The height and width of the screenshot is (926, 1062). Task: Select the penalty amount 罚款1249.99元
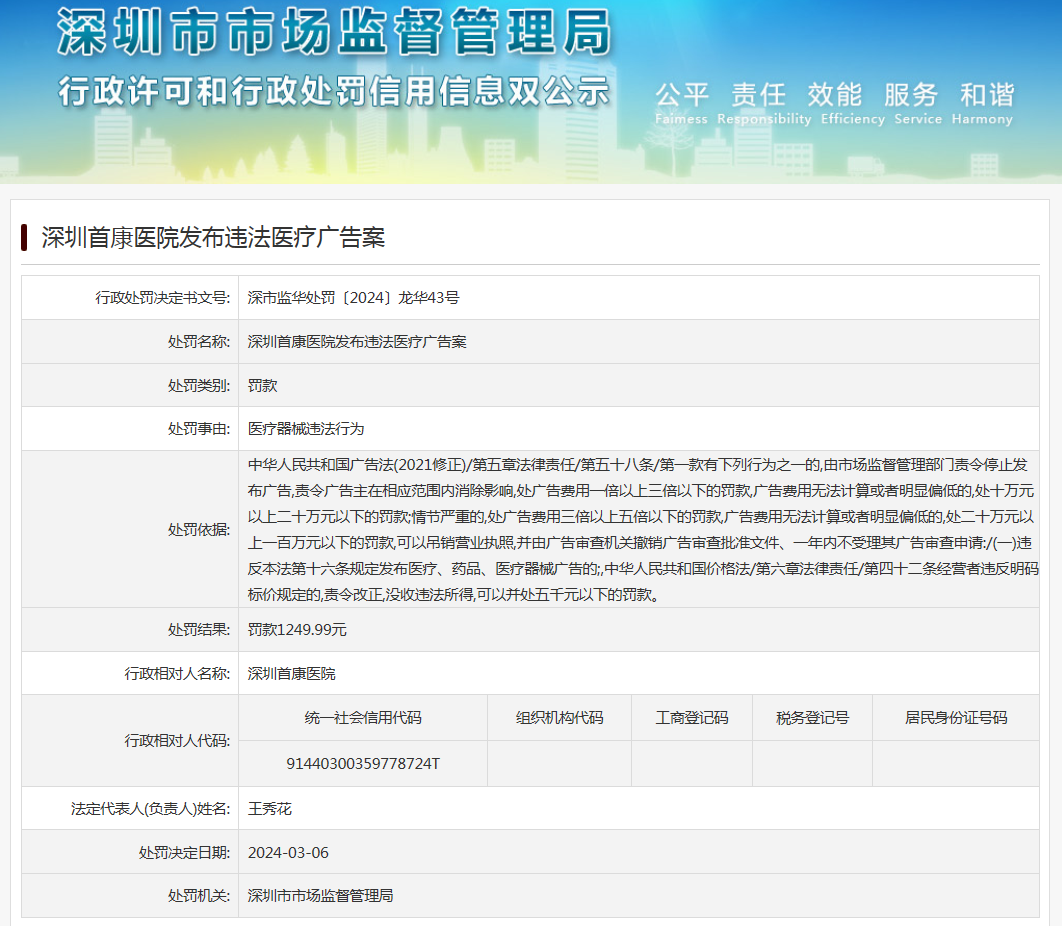[297, 630]
